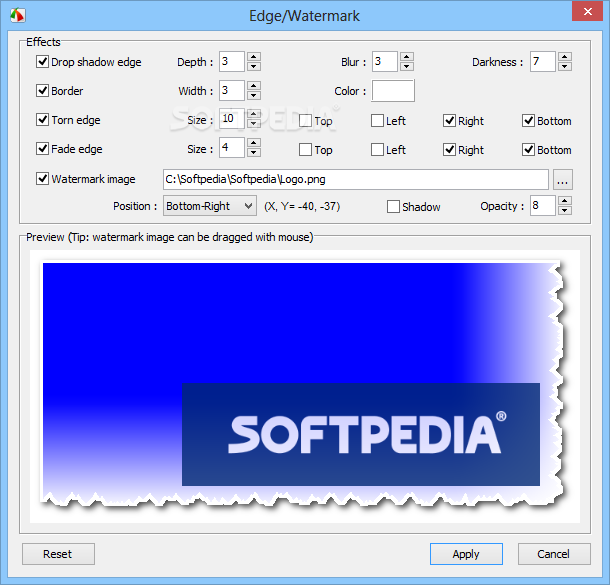The width and height of the screenshot is (610, 585).
Task: Click the Fade edge Size field
Action: pyautogui.click(x=232, y=147)
